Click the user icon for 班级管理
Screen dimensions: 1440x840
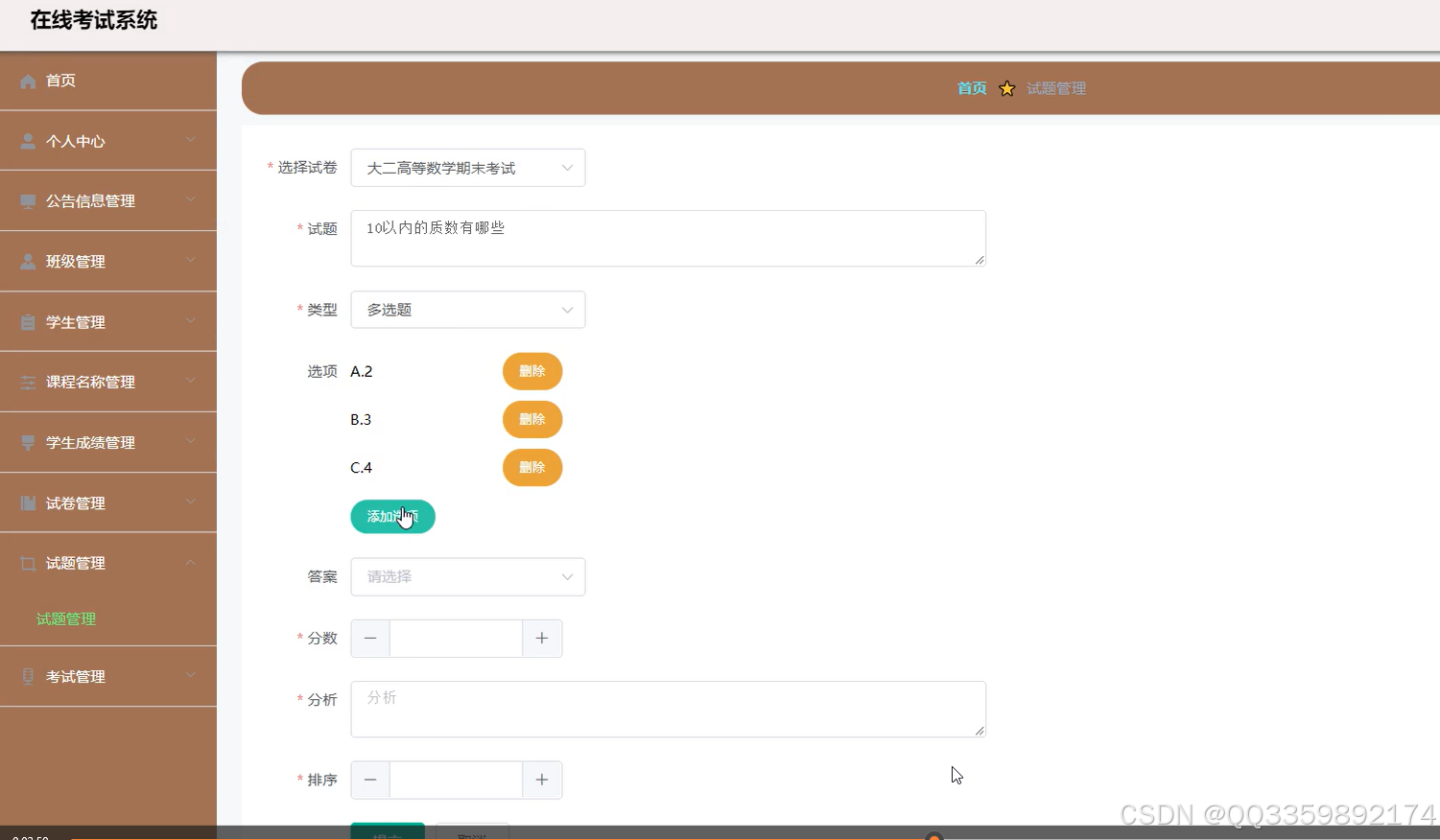(28, 262)
